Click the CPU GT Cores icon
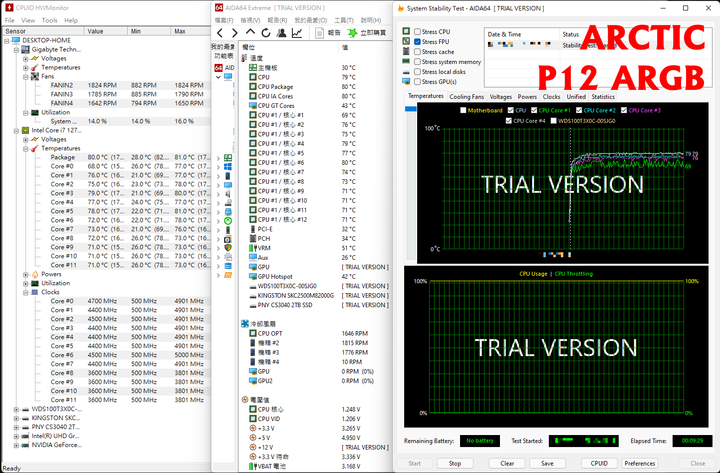This screenshot has width=720, height=473. click(253, 106)
